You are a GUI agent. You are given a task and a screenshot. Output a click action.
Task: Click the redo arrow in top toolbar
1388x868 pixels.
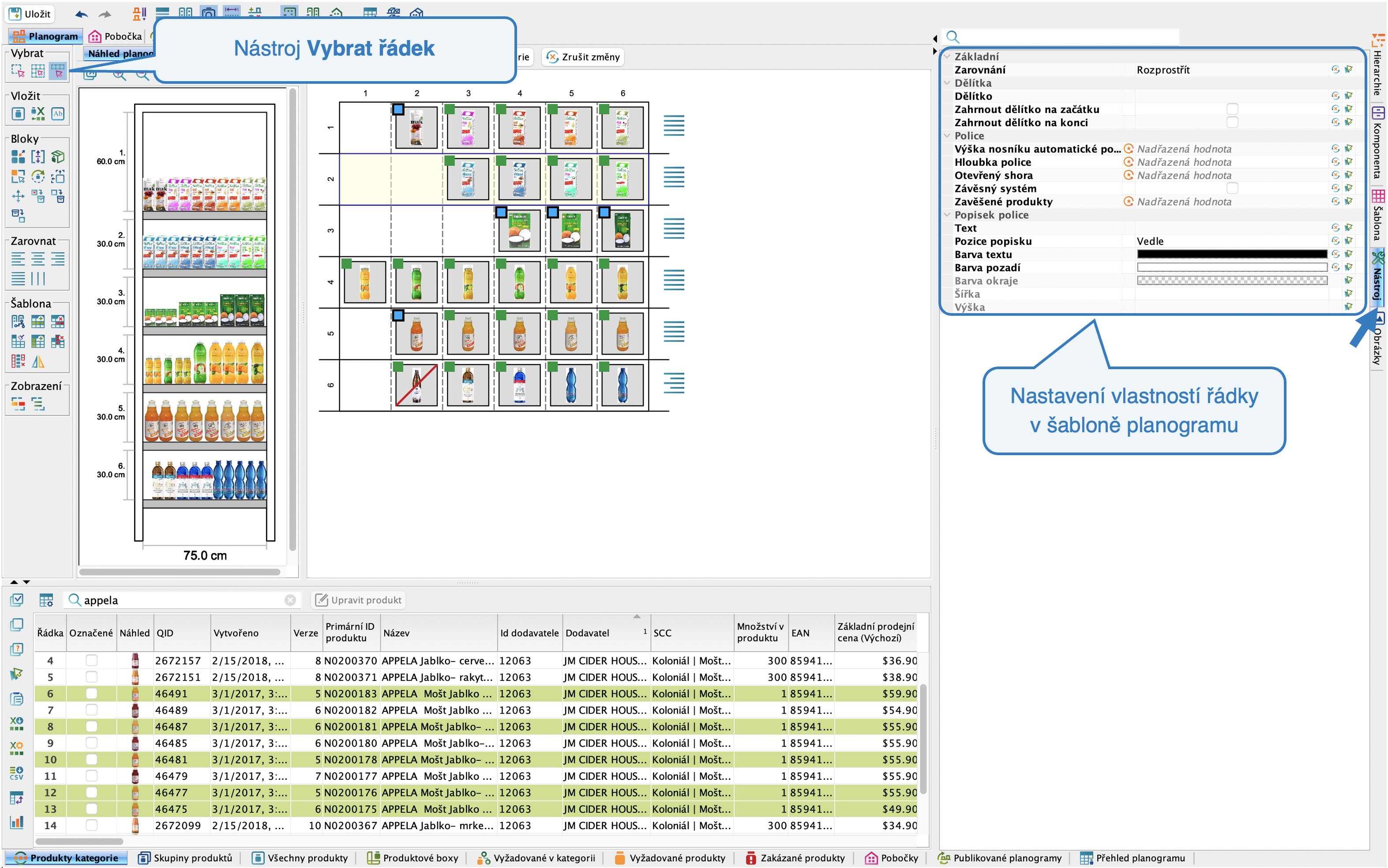coord(105,14)
